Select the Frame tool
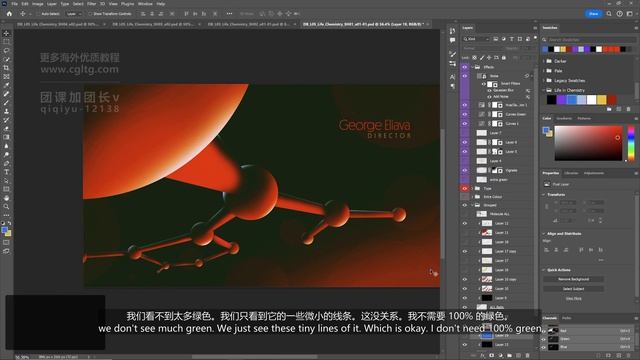Viewport: 640px width, 360px height. (6, 76)
